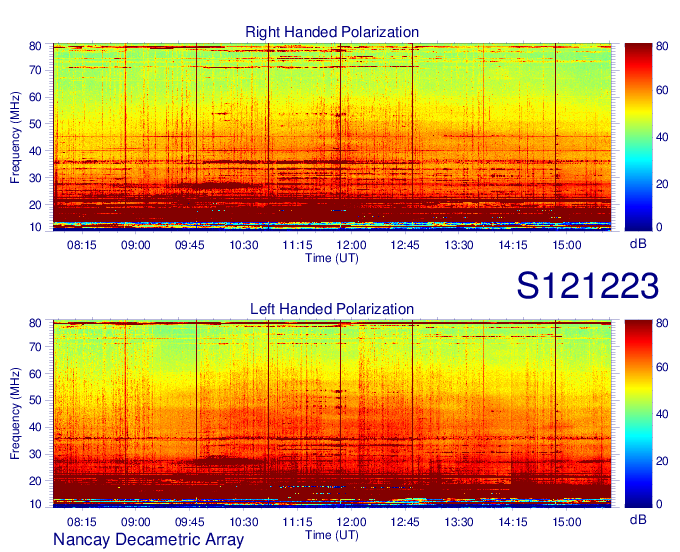Click the Nancay Decametric Array caption
Screen dimensions: 680x552
coord(149,540)
